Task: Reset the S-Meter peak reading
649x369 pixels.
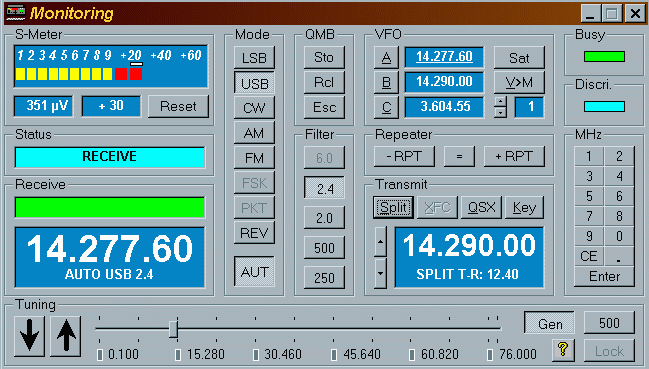Action: pyautogui.click(x=178, y=106)
